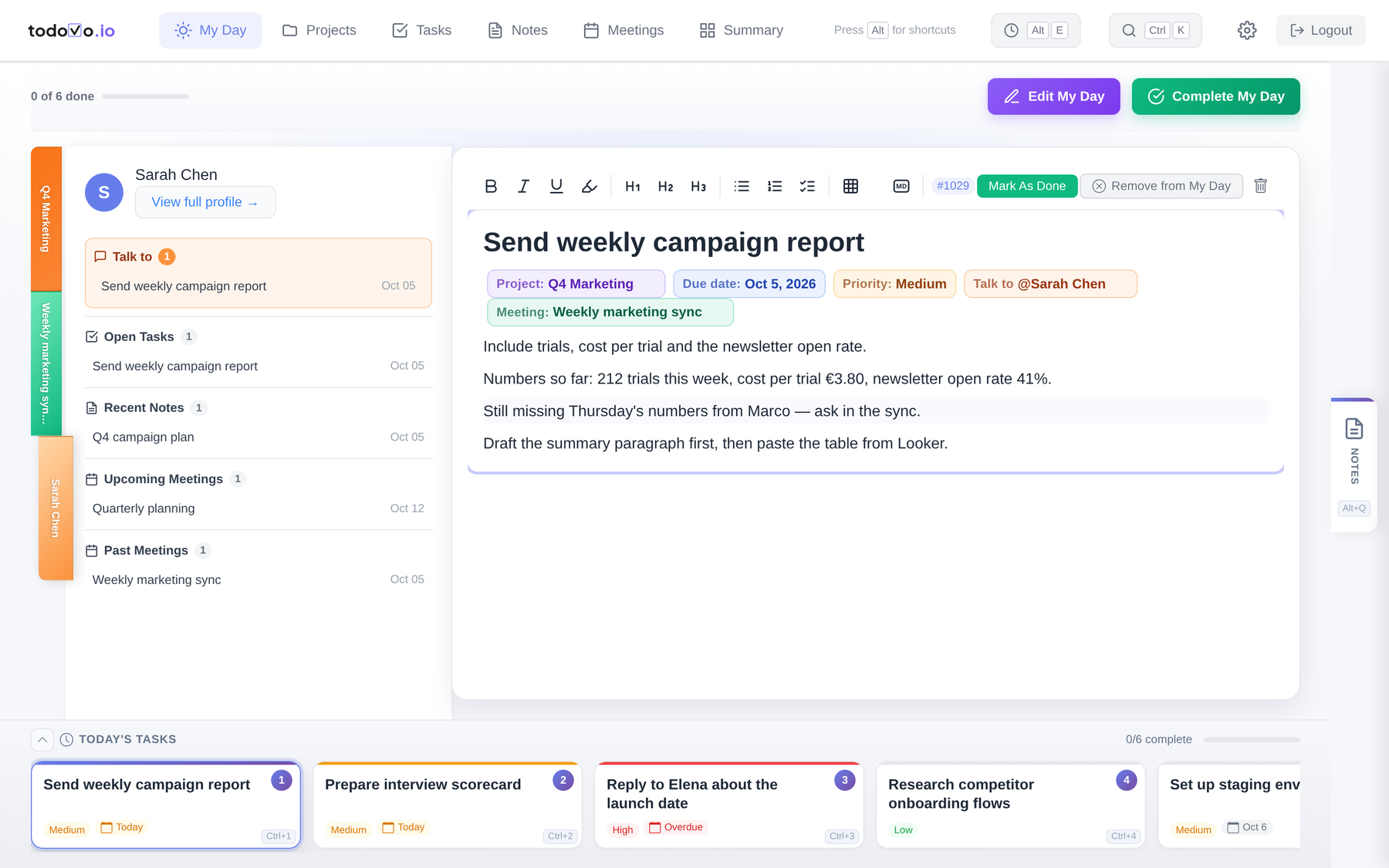Log out of the app
This screenshot has height=868, width=1389.
tap(1320, 30)
